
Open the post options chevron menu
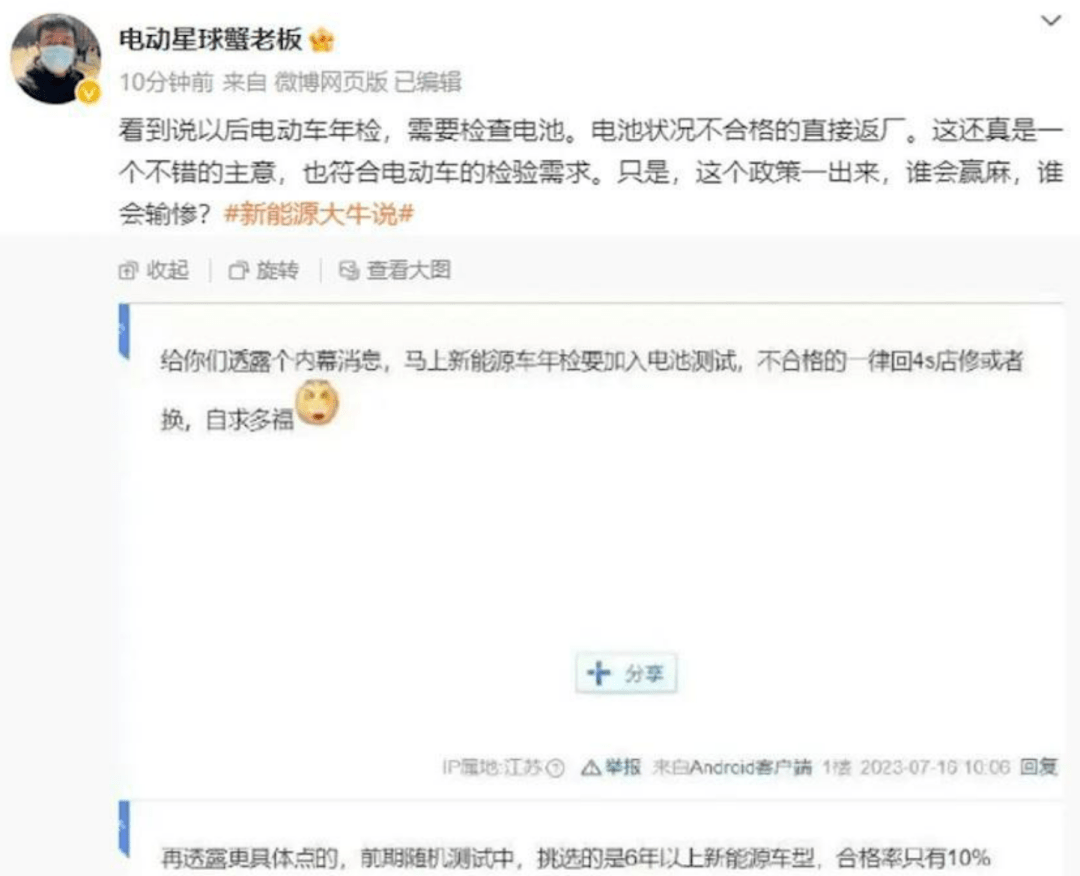(1050, 21)
